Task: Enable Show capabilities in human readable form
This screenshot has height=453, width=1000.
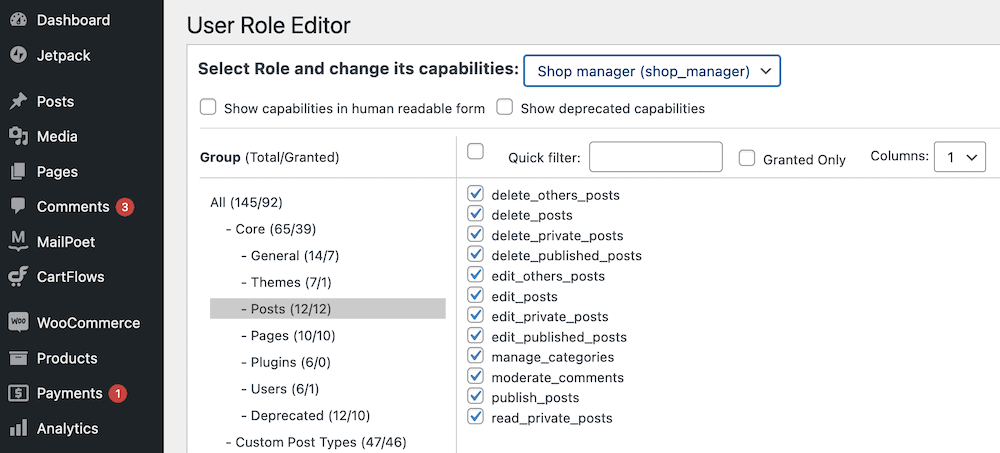Action: pos(208,107)
